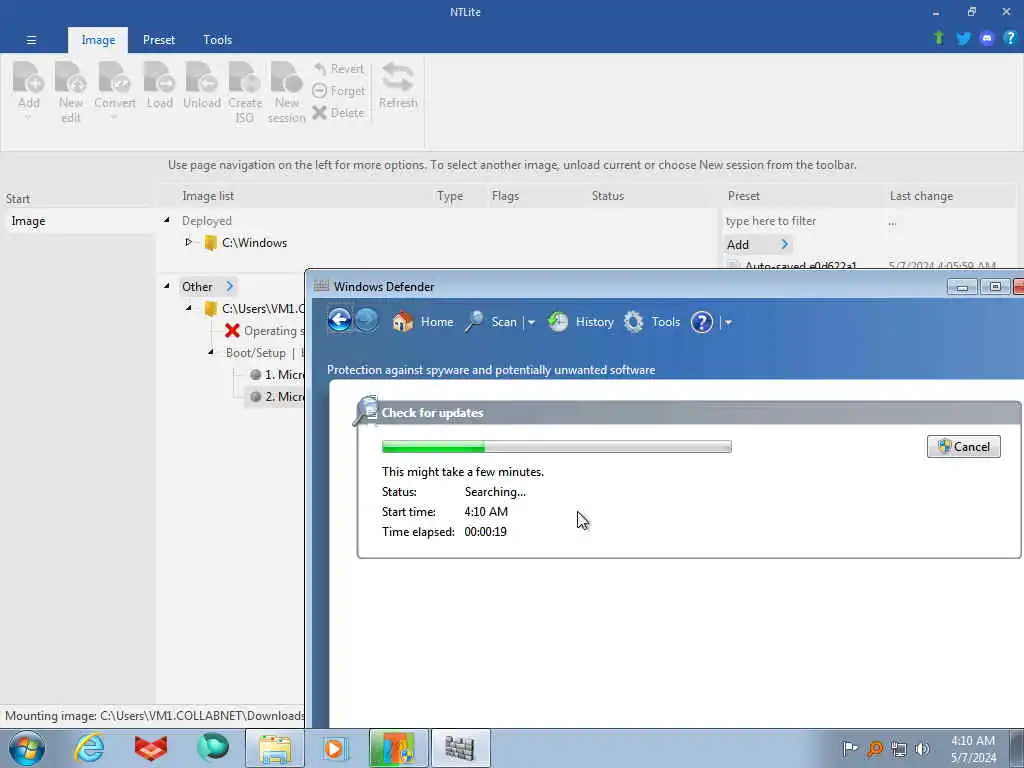
Task: Cancel the check for updates
Action: click(963, 447)
